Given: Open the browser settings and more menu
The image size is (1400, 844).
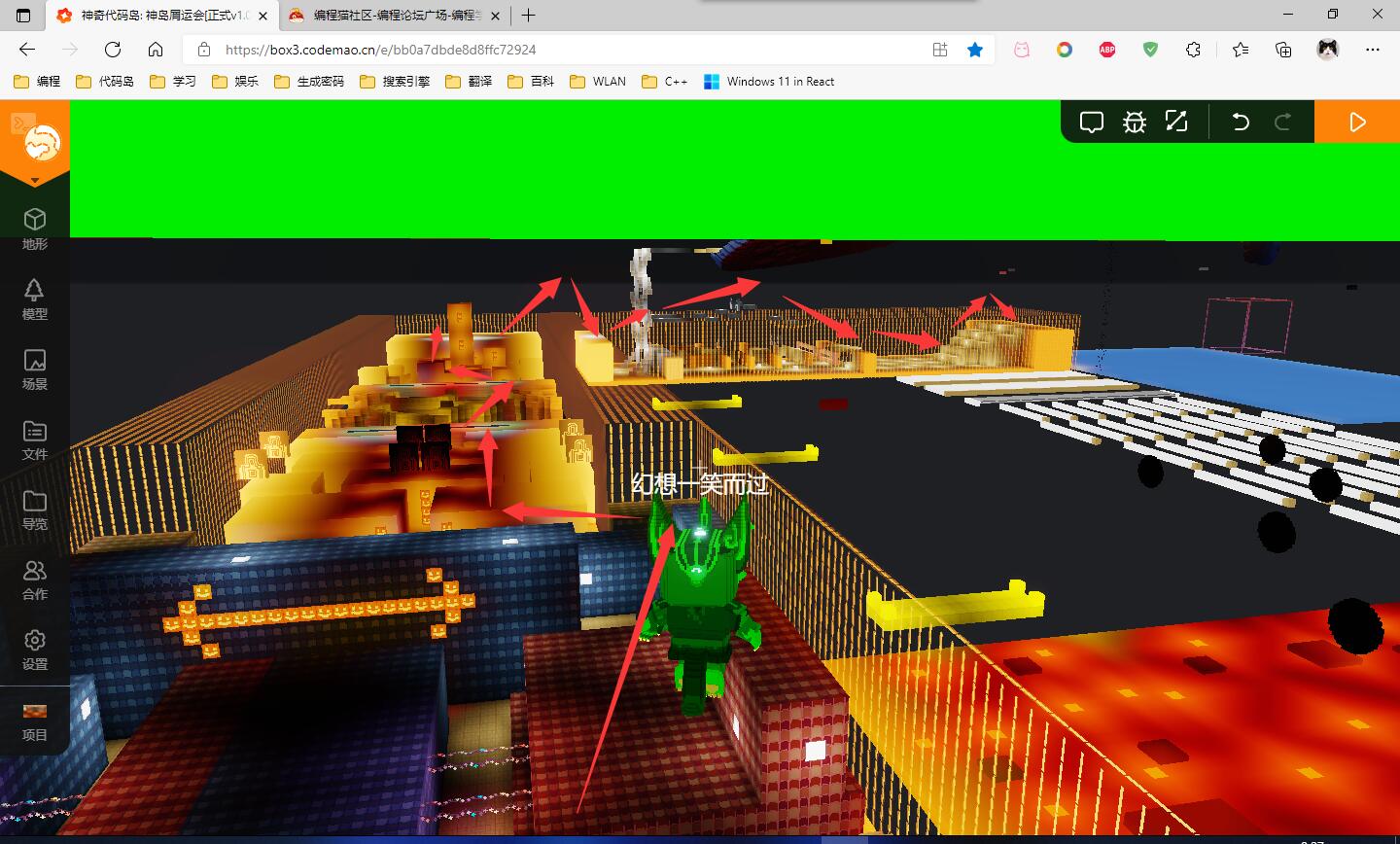Looking at the screenshot, I should click(x=1373, y=50).
